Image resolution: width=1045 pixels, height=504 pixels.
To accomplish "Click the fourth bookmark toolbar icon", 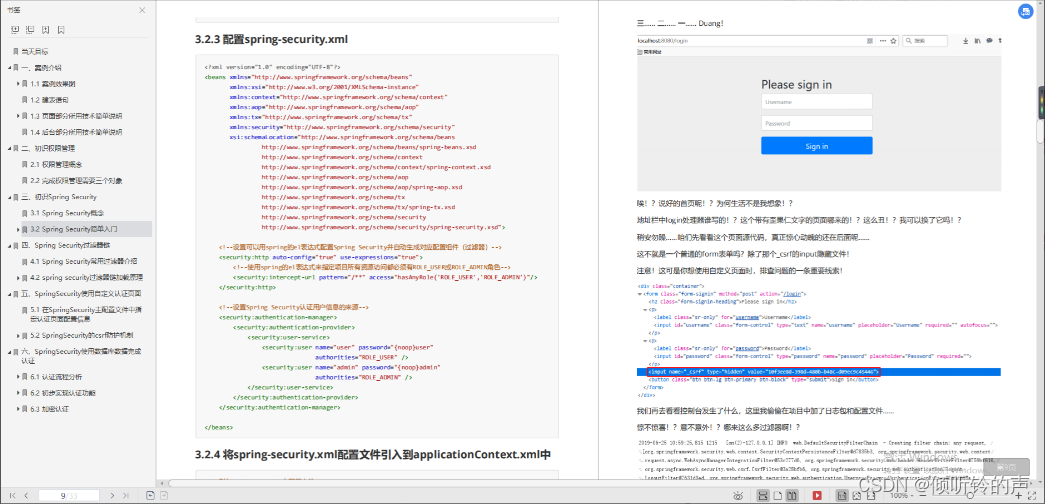I will pyautogui.click(x=61, y=30).
